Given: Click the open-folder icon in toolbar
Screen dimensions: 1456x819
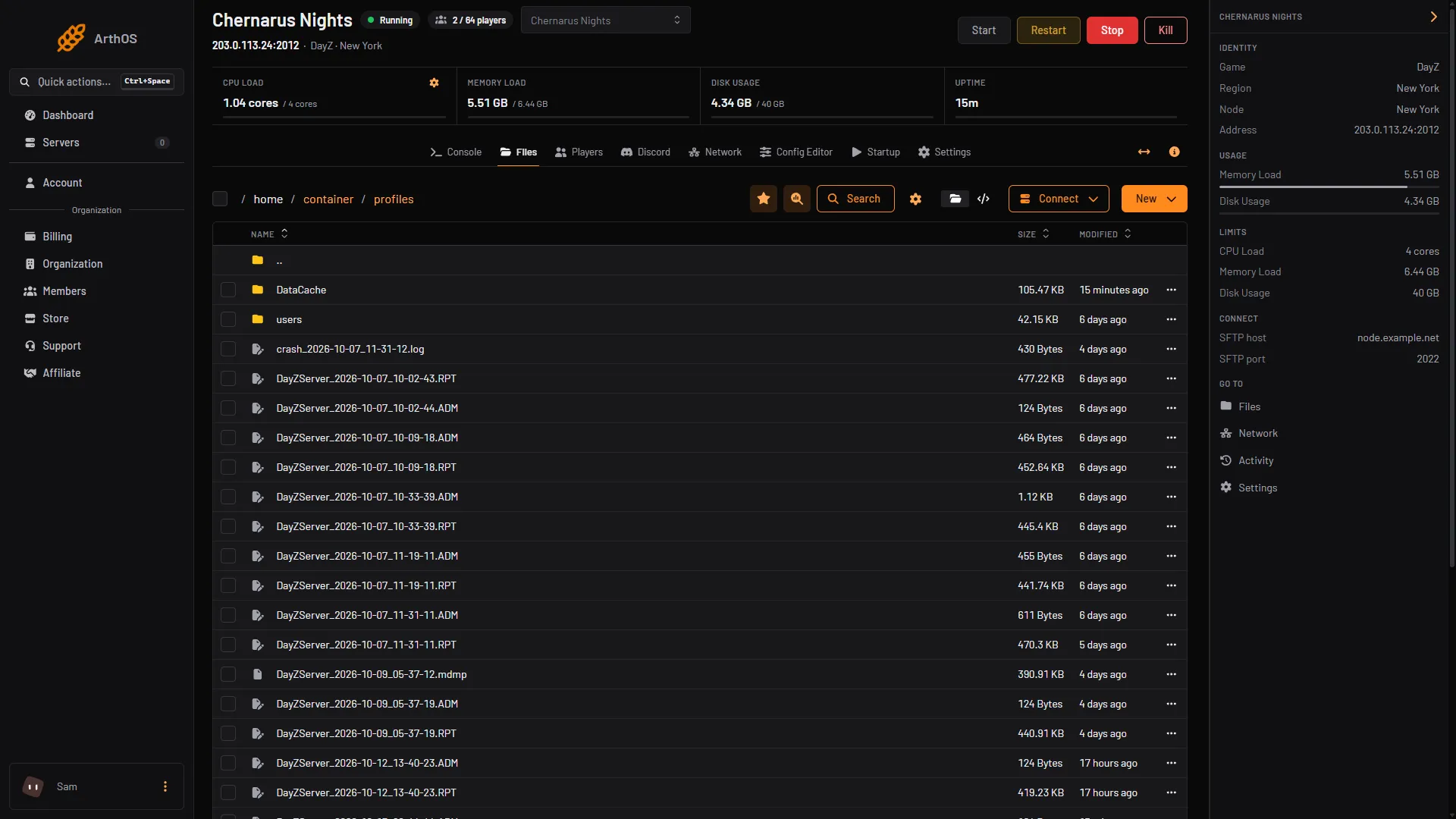Looking at the screenshot, I should tap(955, 199).
